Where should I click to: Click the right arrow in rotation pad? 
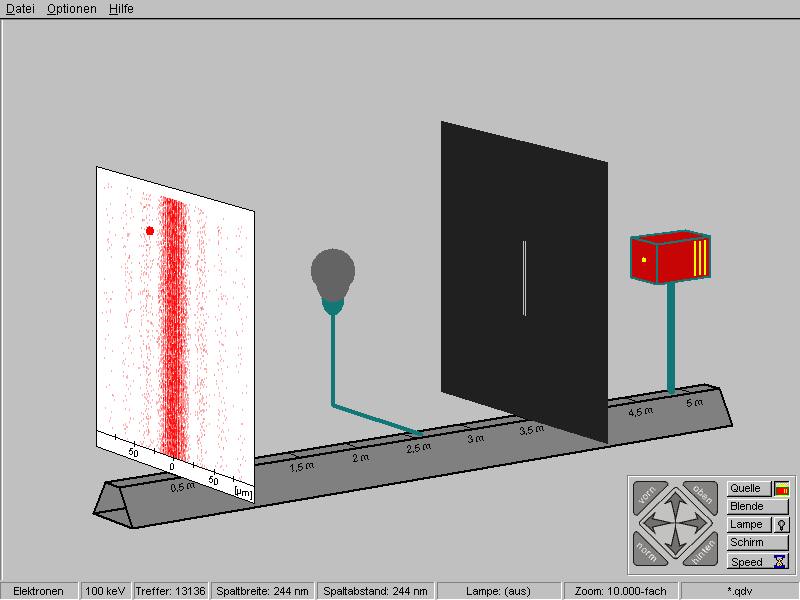[x=695, y=522]
